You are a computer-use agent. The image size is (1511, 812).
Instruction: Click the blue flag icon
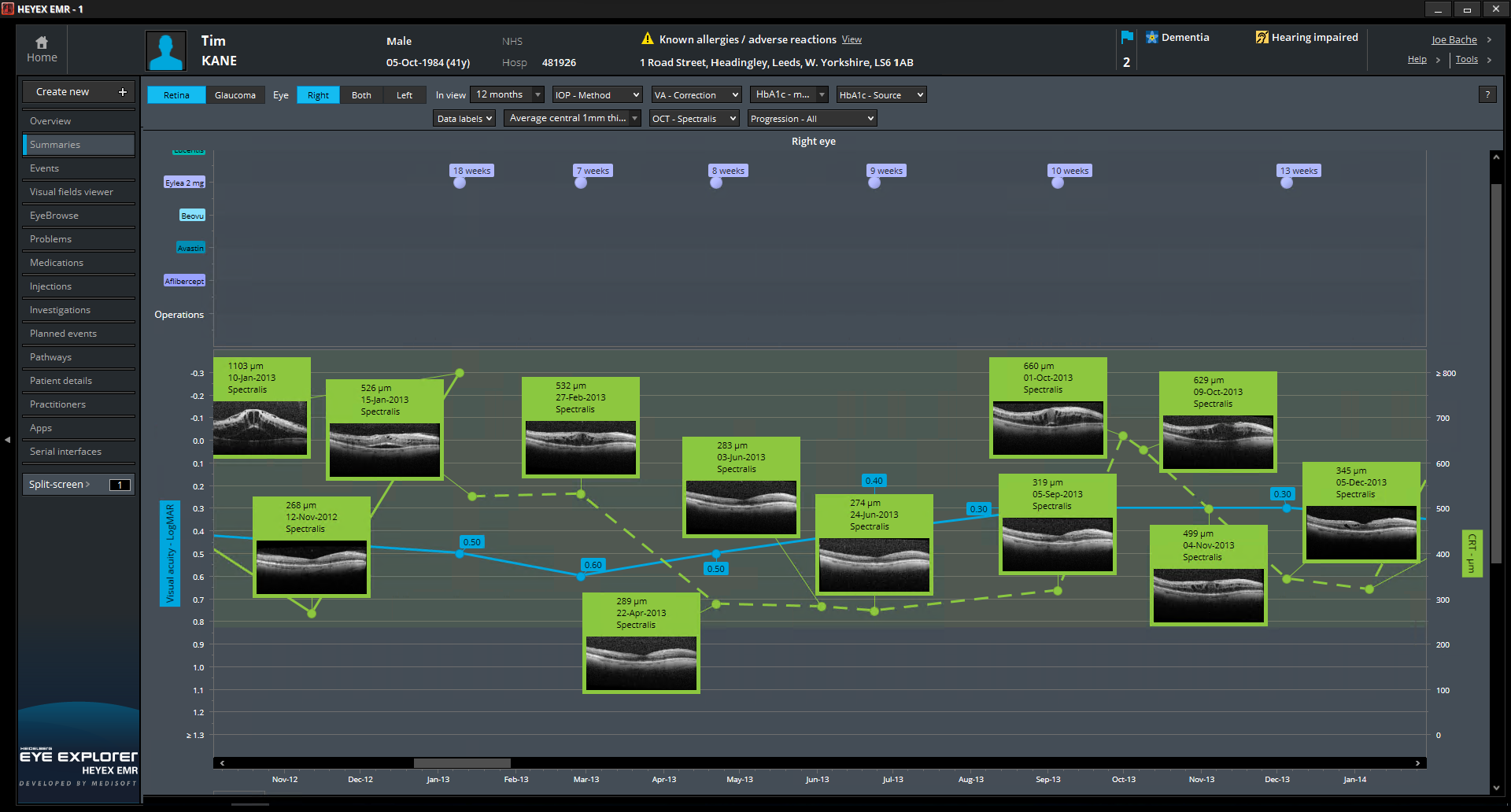pos(1126,38)
